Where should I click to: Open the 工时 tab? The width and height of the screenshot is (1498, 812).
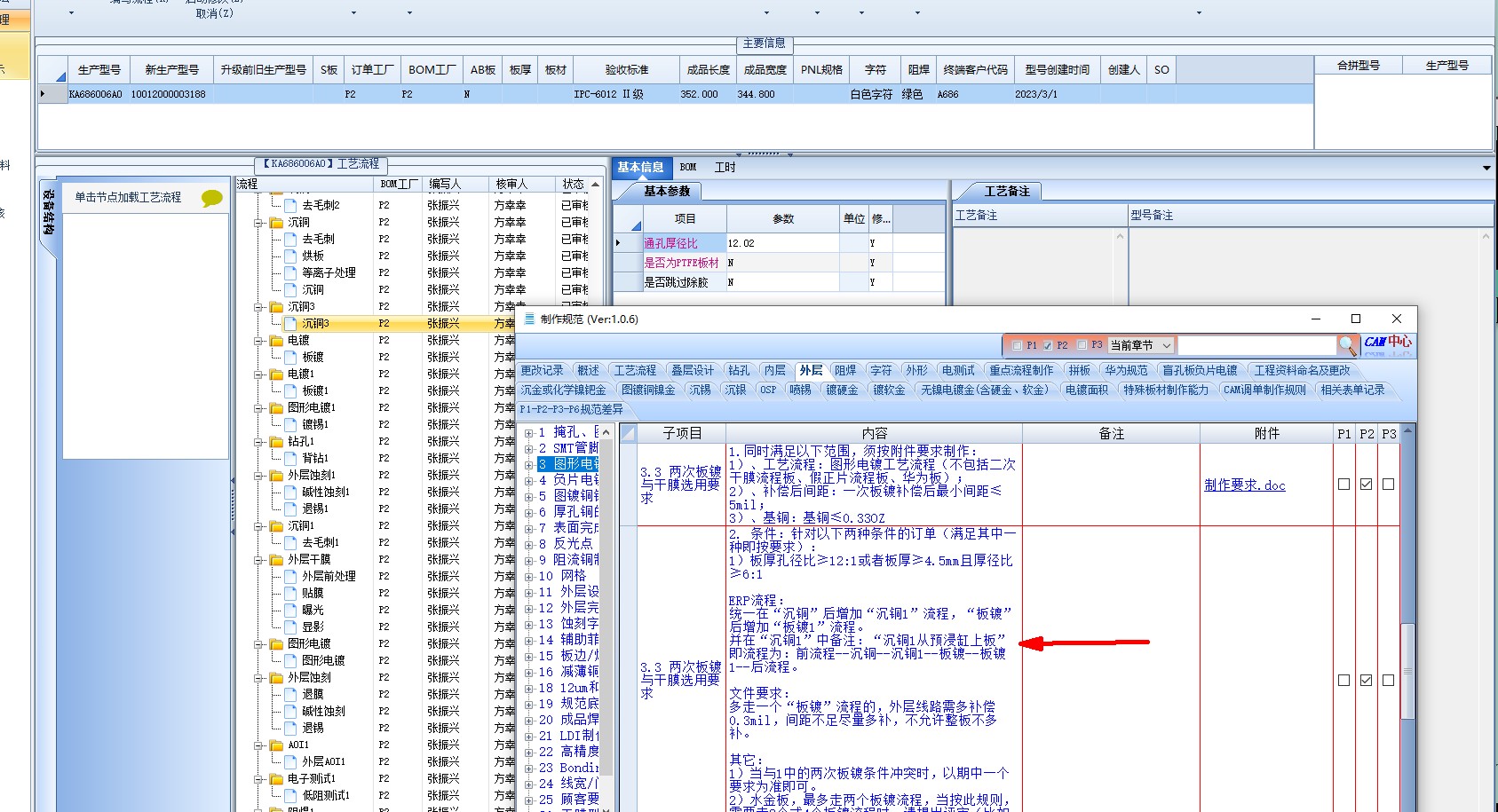[x=725, y=168]
